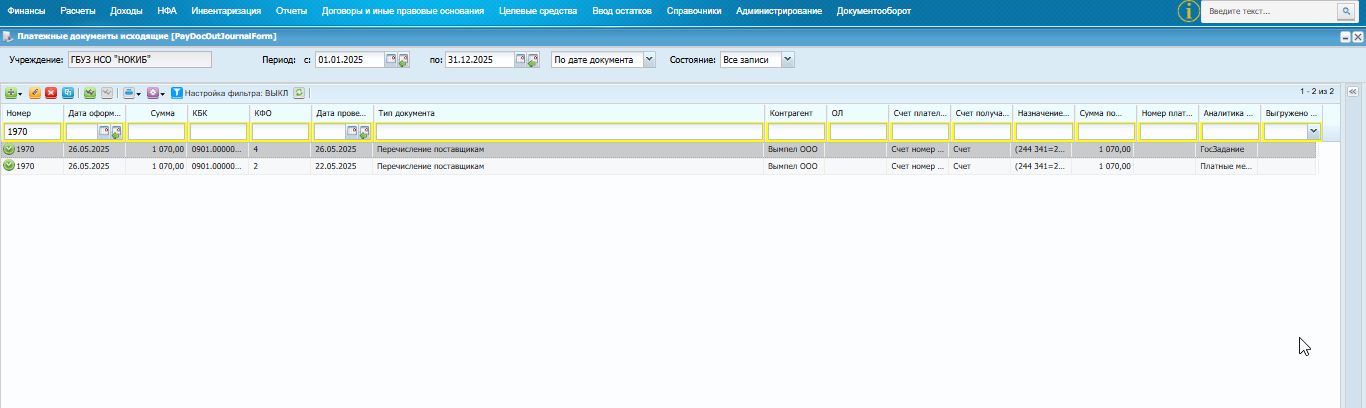Sort by the Тип документа column header
Viewport: 1366px width, 408px height.
[570, 113]
